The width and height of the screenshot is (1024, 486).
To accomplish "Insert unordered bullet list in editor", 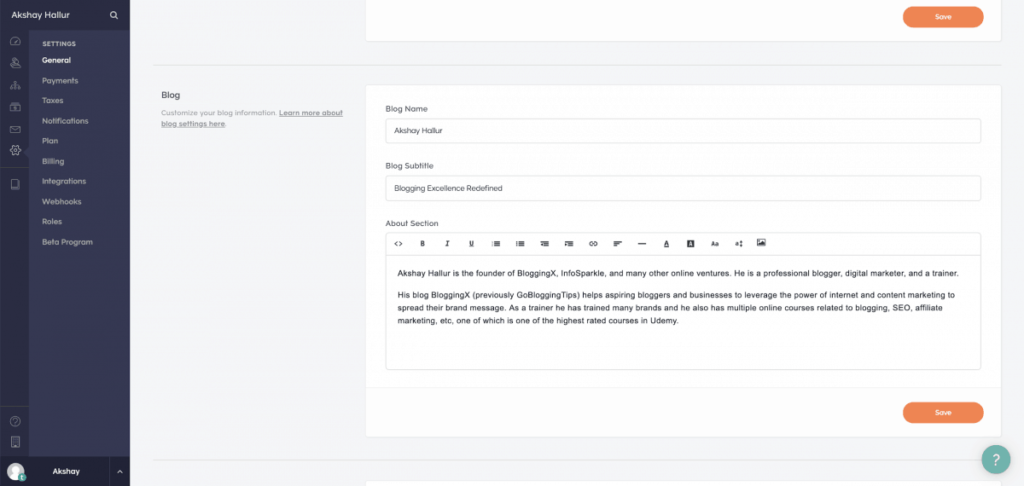I will (520, 244).
